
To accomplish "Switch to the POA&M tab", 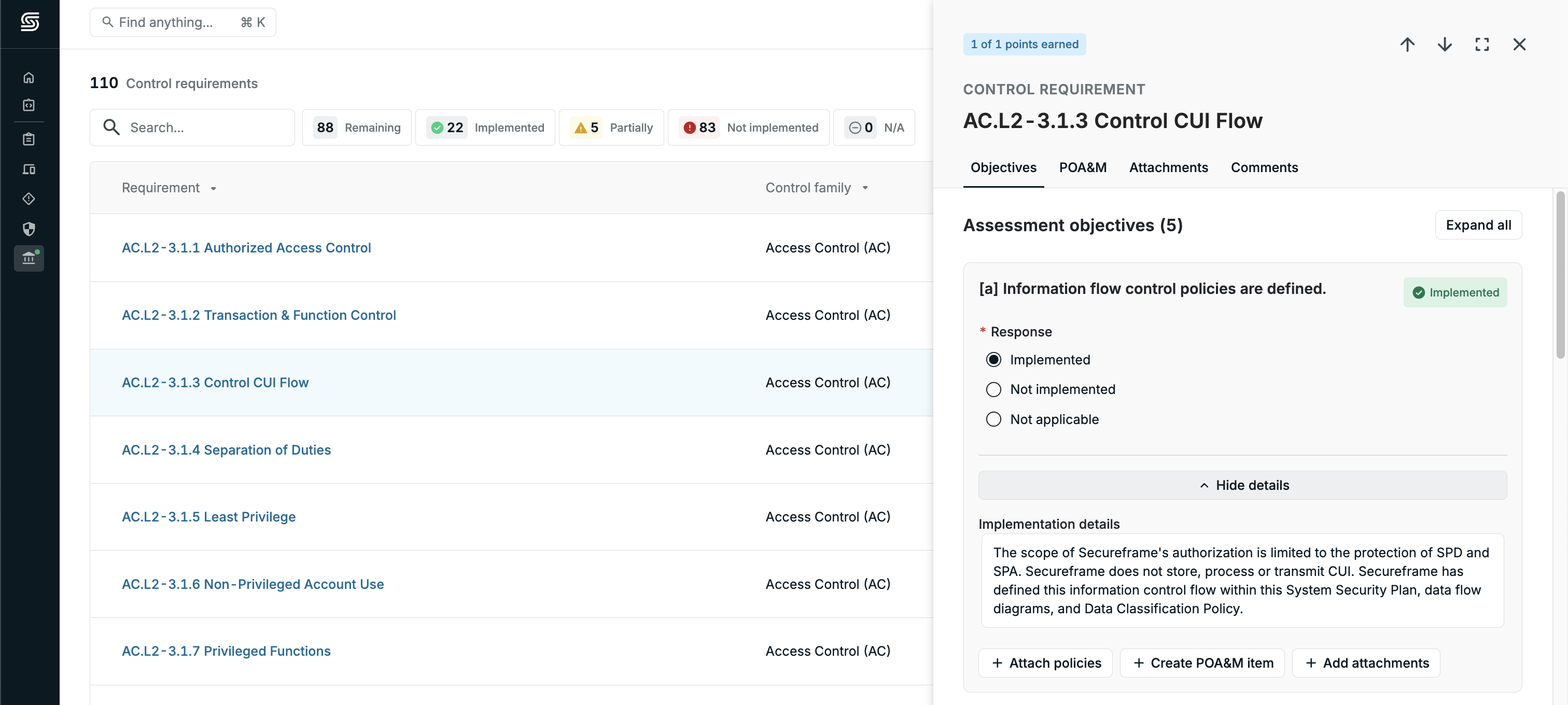I will pyautogui.click(x=1082, y=168).
